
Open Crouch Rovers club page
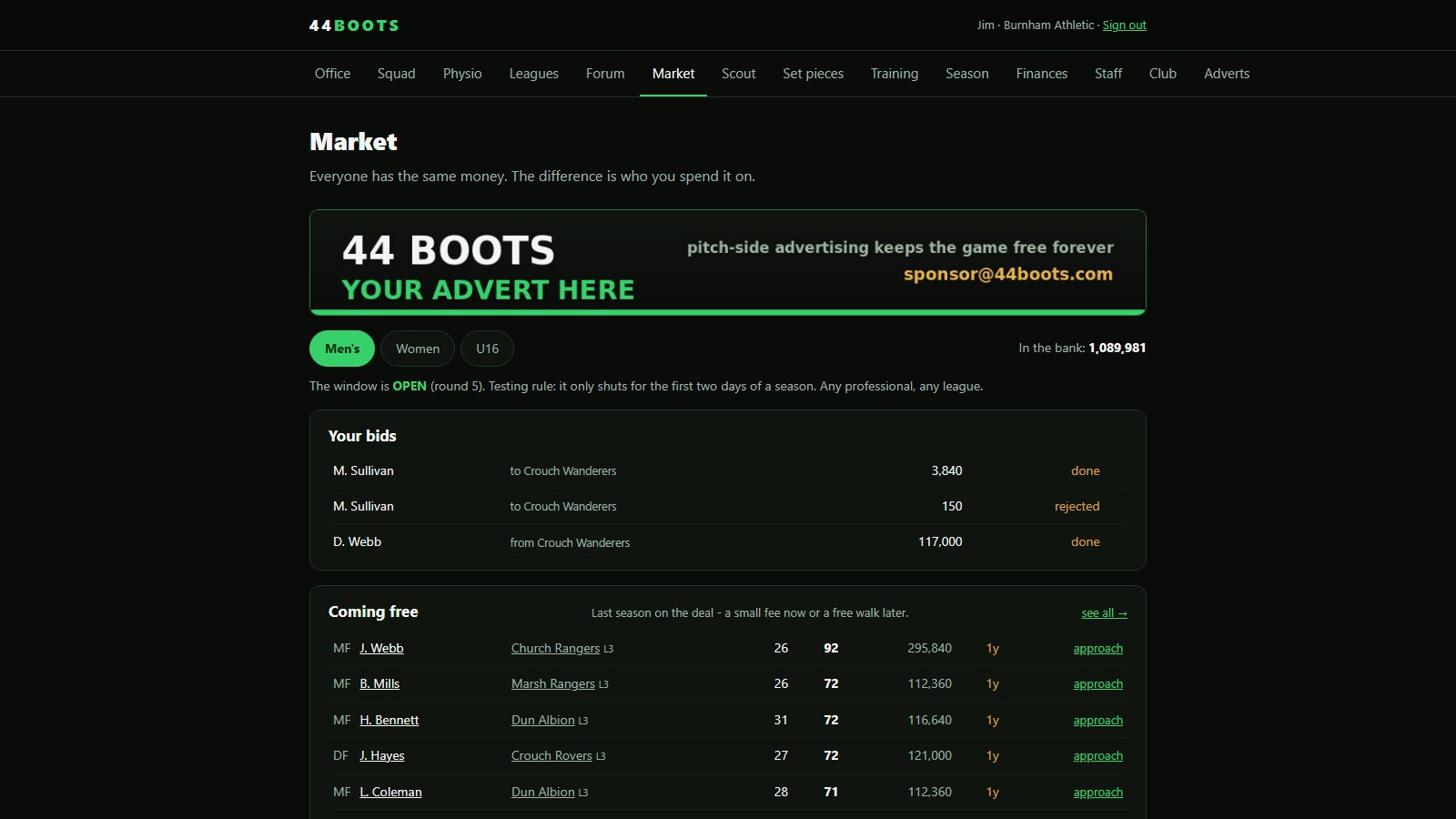(551, 755)
